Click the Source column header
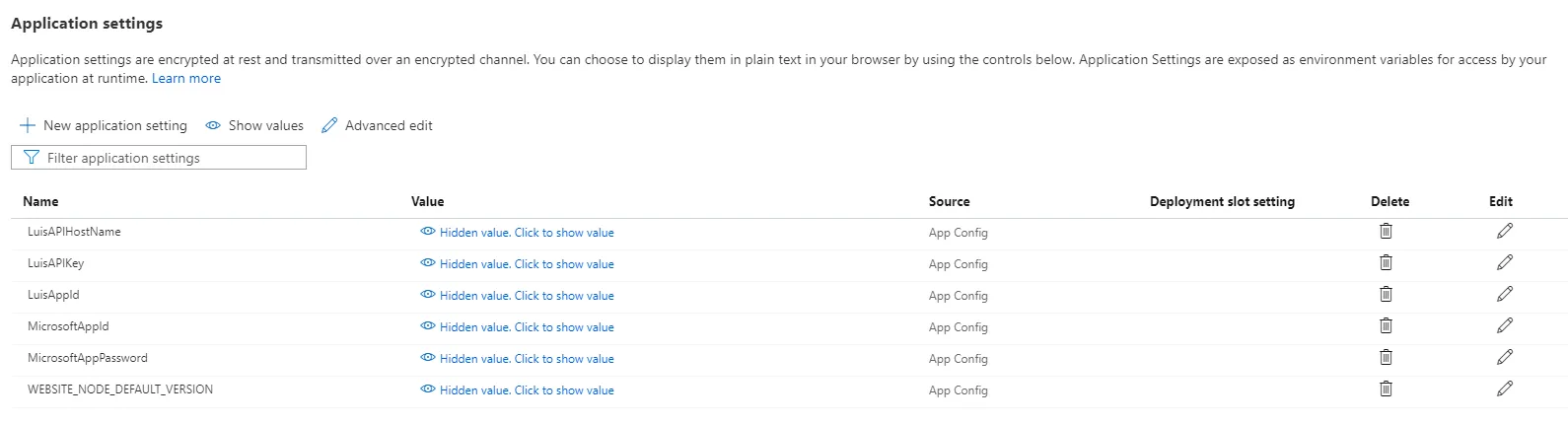The width and height of the screenshot is (1568, 424). [949, 202]
